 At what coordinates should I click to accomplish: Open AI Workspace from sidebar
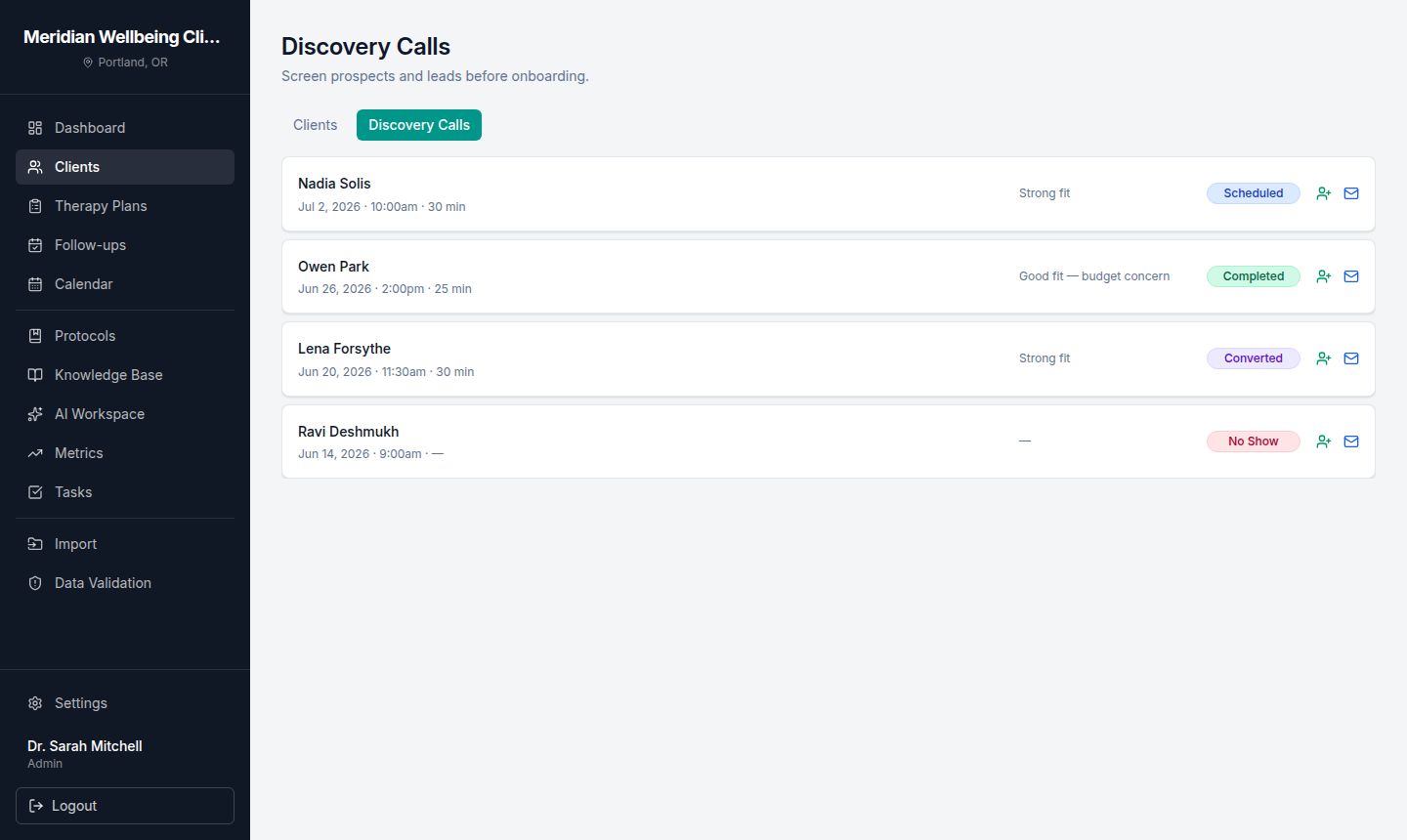pos(125,414)
